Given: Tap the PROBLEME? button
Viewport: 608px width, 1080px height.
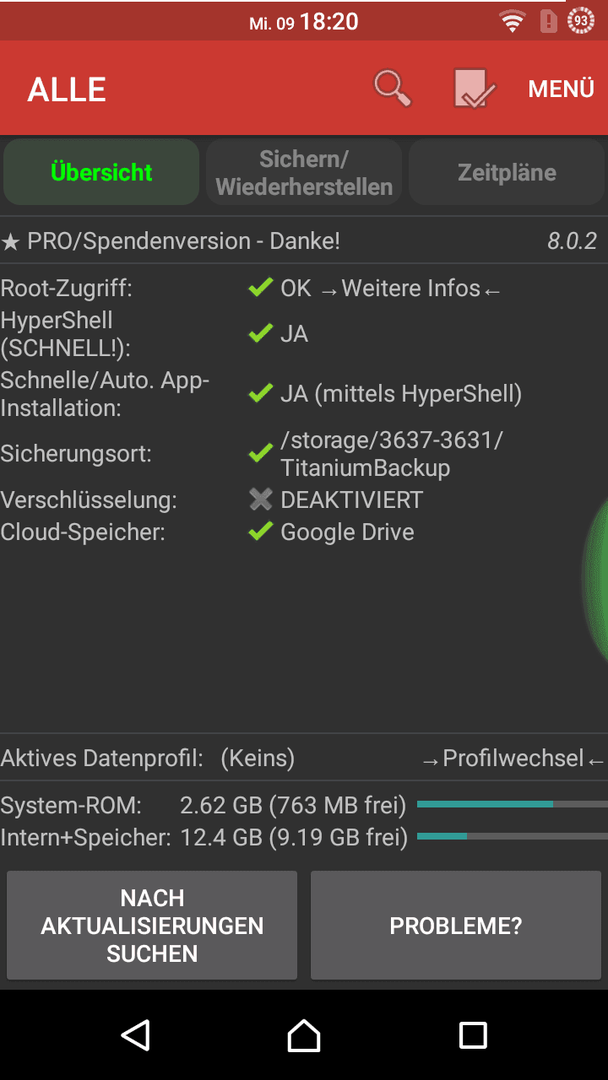Looking at the screenshot, I should (x=456, y=925).
